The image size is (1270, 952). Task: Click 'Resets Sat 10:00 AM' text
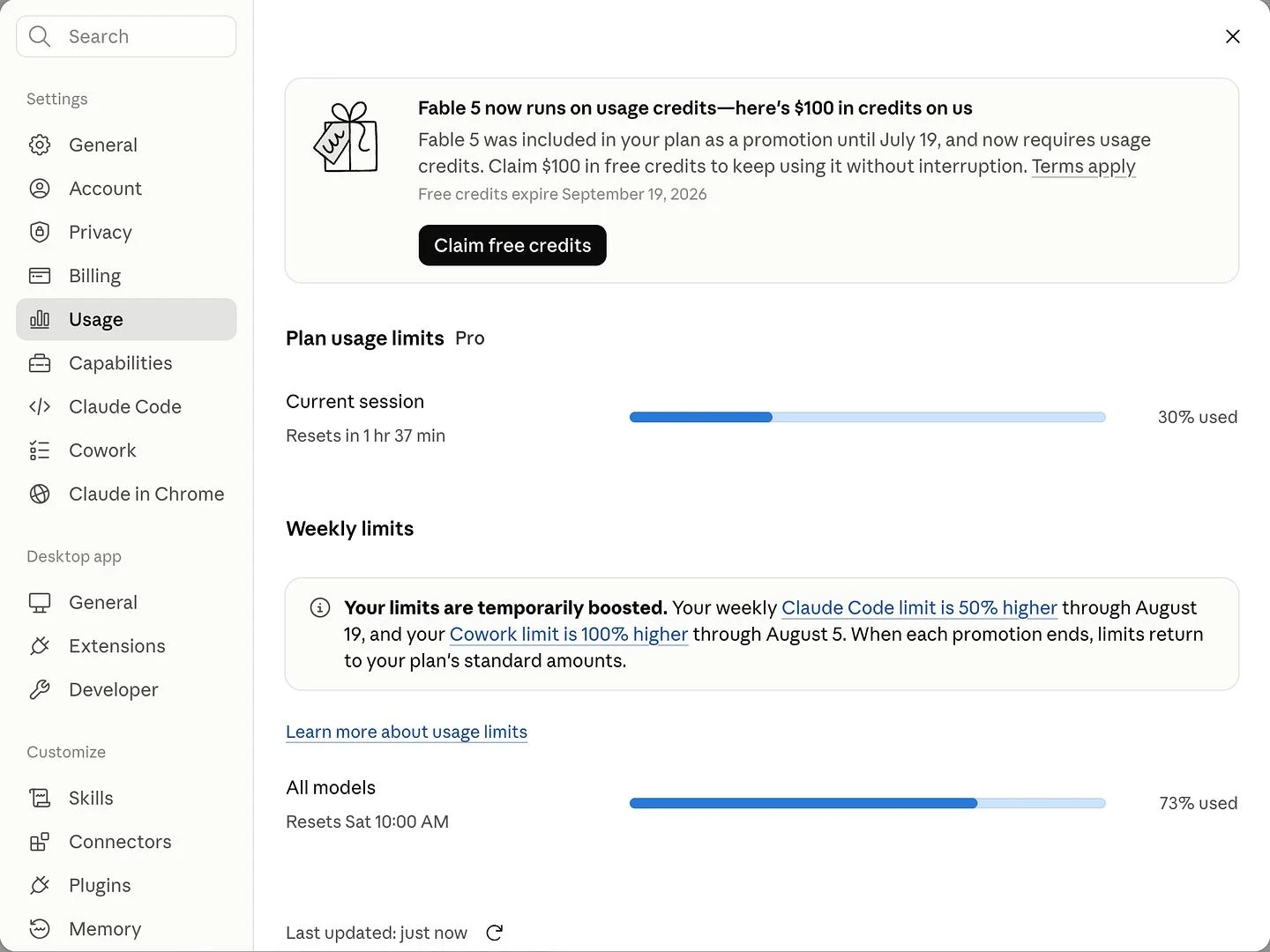click(x=367, y=822)
